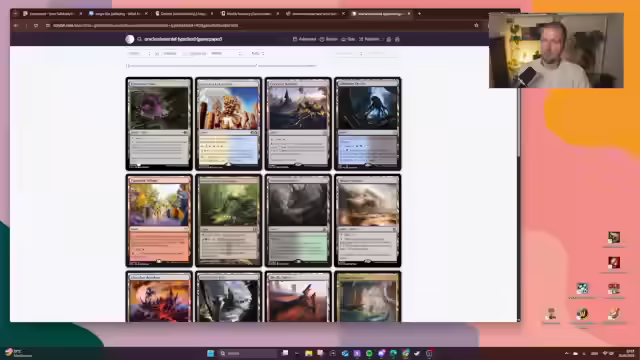This screenshot has width=640, height=360.
Task: Expand the first display-mode dropdown
Action: tap(139, 53)
